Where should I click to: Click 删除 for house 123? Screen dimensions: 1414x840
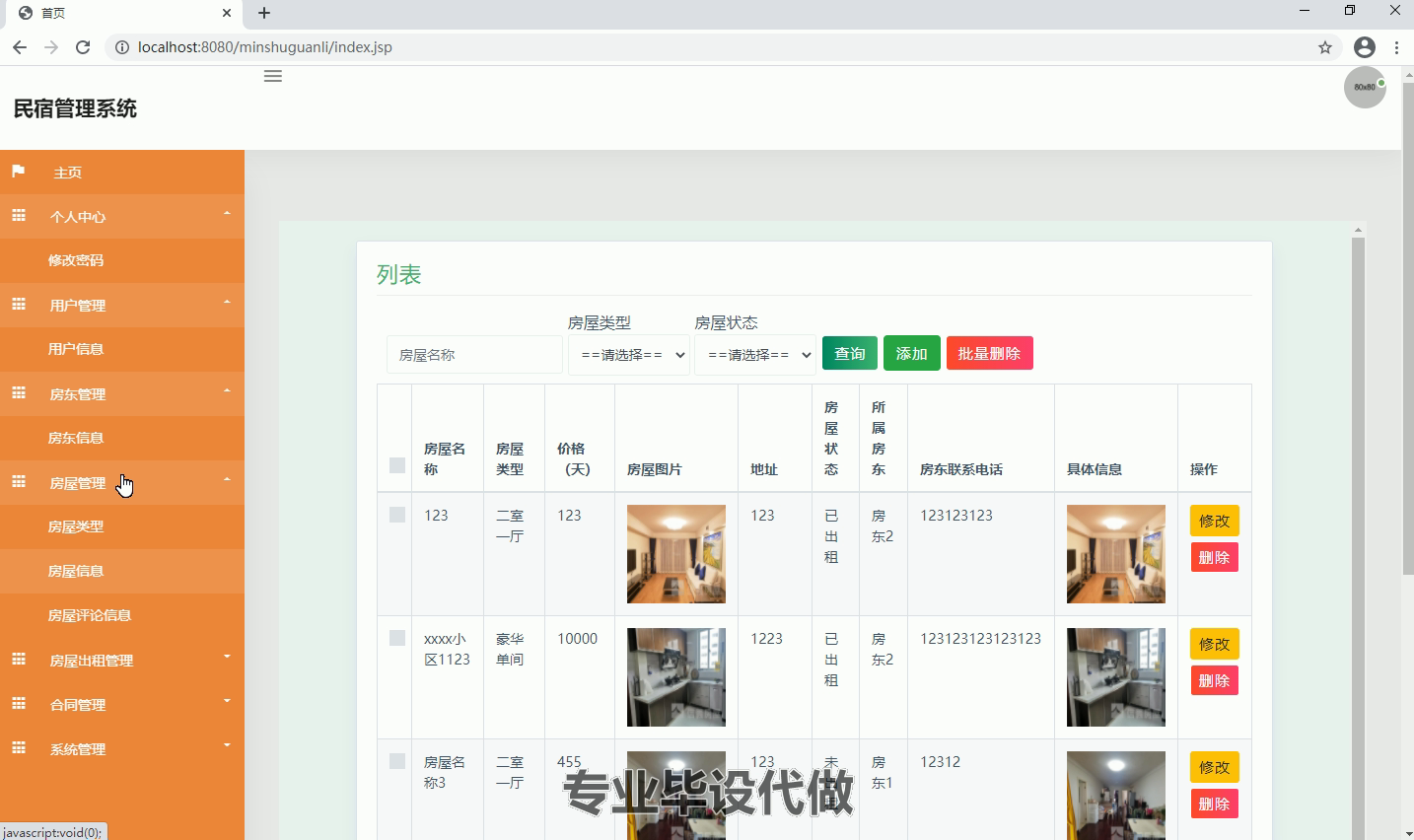pyautogui.click(x=1215, y=557)
